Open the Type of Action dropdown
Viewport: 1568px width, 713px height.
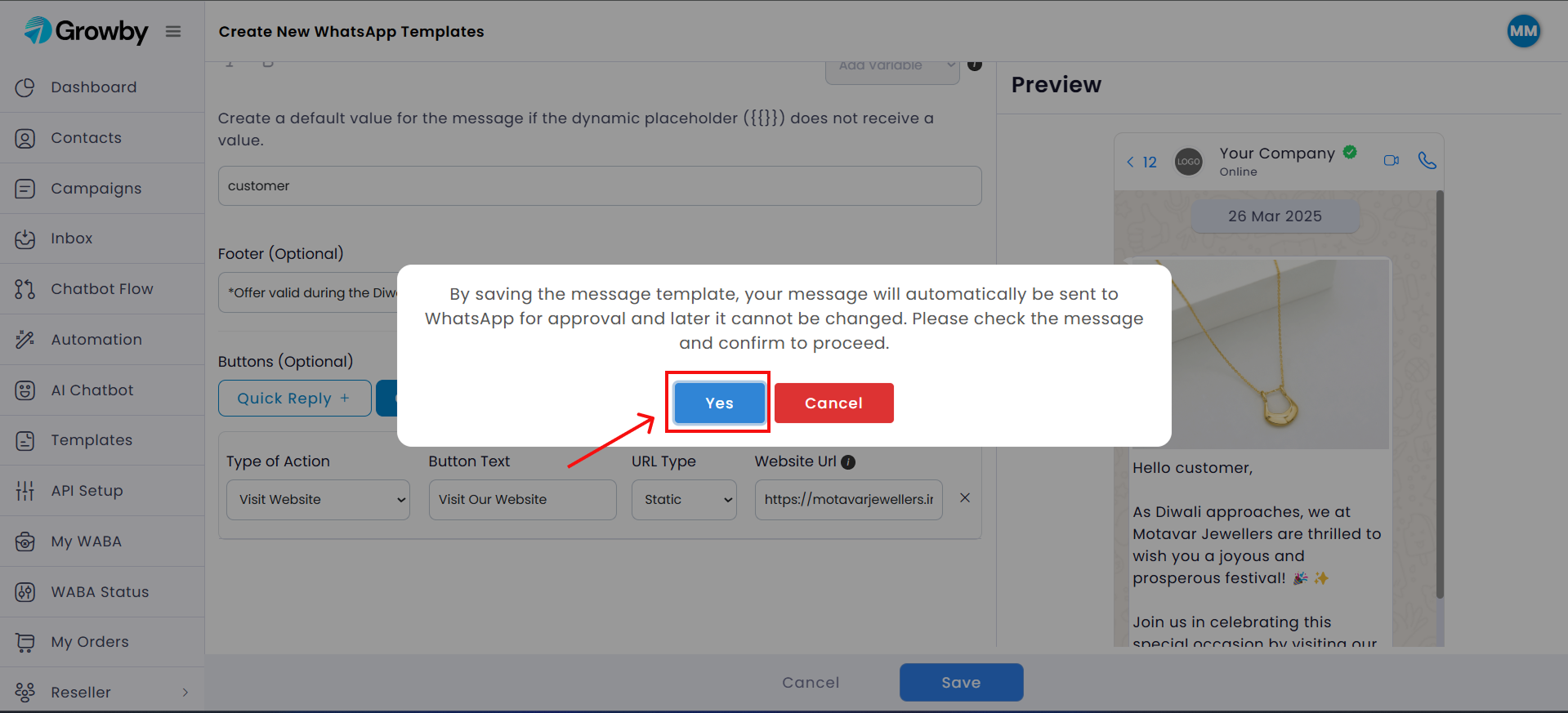[x=318, y=500]
